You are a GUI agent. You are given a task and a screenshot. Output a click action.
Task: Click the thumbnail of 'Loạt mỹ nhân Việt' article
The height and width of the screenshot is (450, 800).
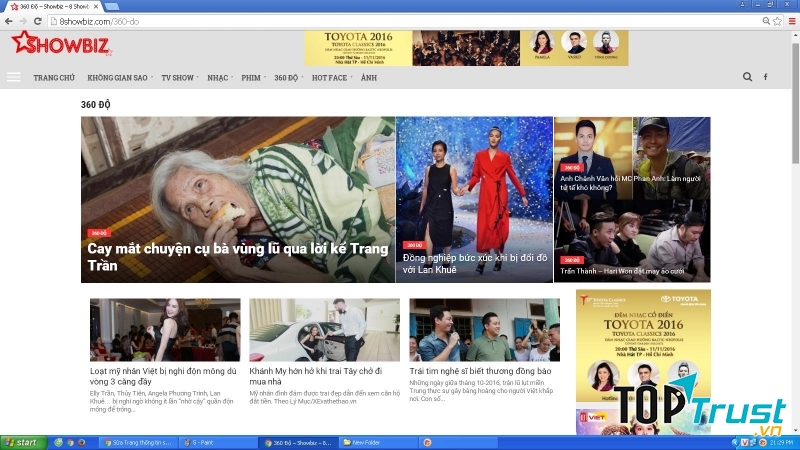(165, 330)
